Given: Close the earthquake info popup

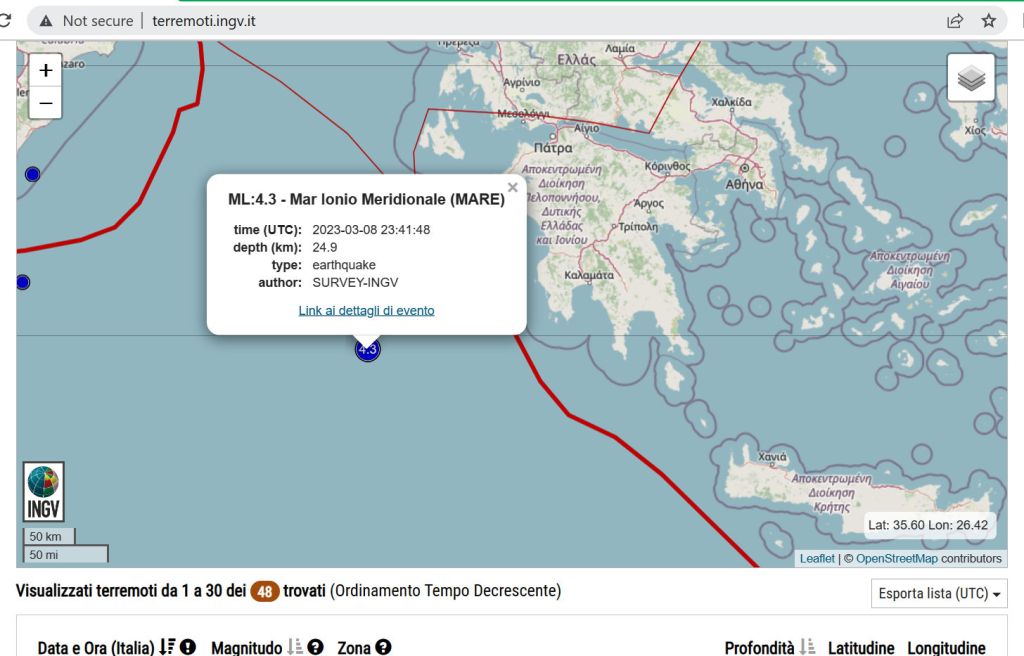Looking at the screenshot, I should (513, 187).
